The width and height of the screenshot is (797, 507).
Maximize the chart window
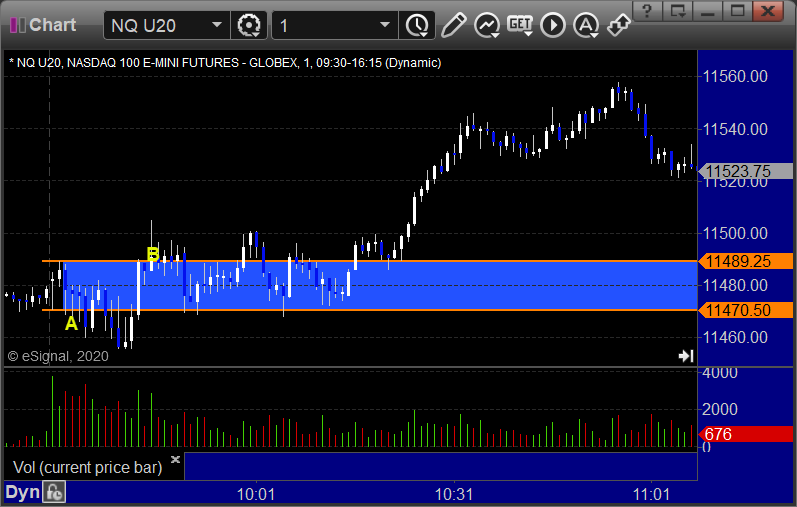738,11
